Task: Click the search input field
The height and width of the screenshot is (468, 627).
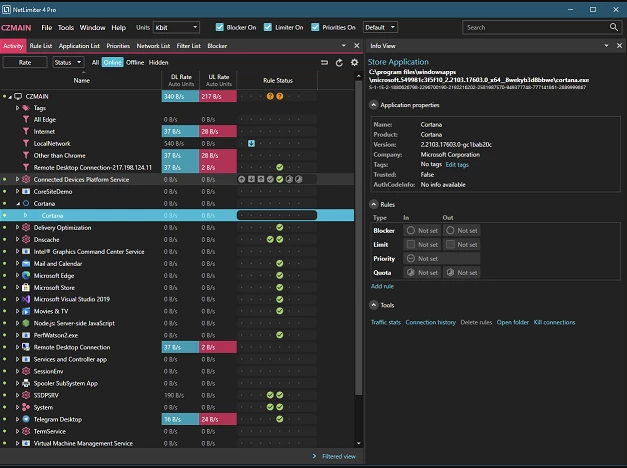Action: [x=530, y=27]
